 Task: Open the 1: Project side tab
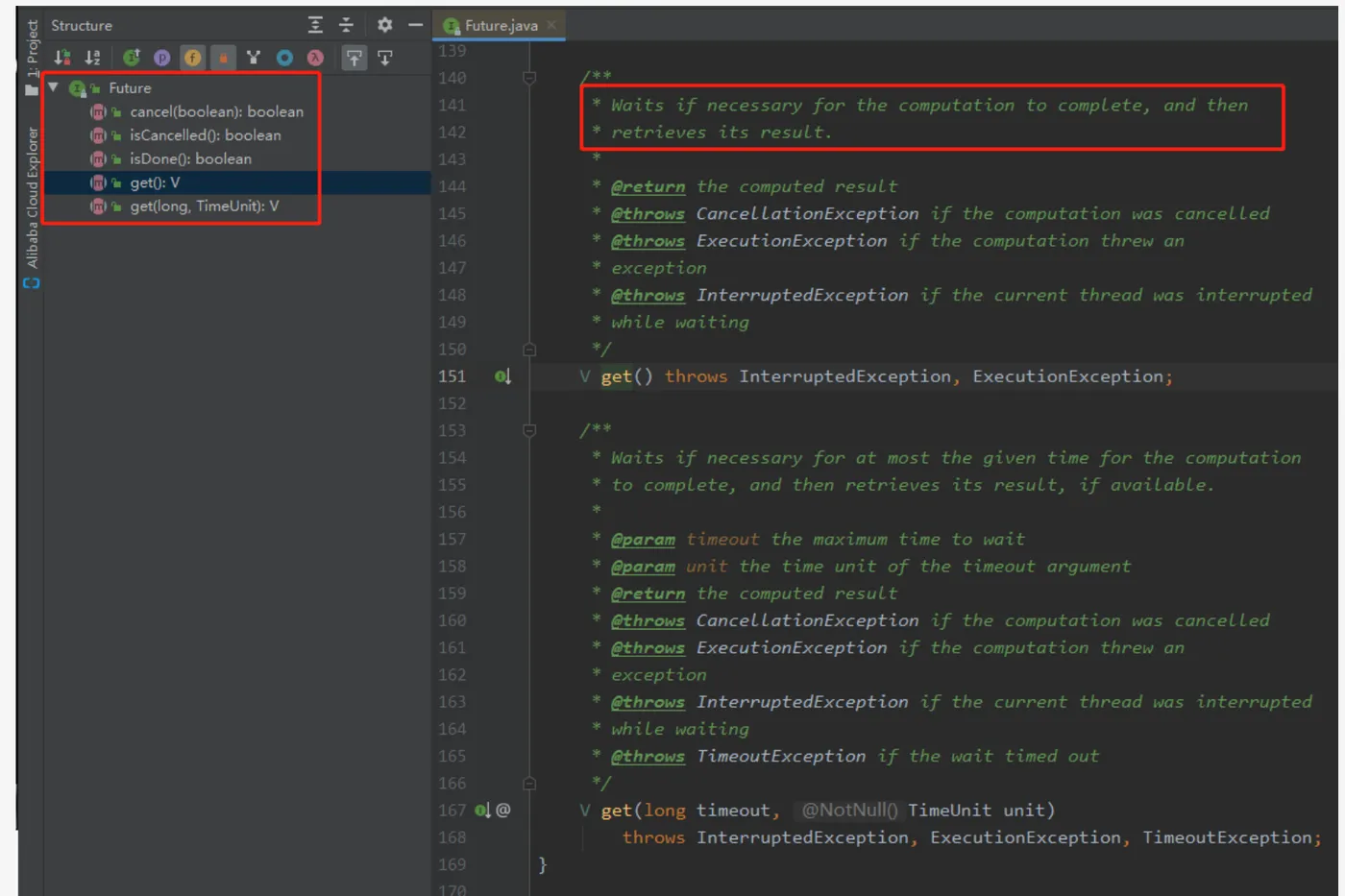(32, 48)
